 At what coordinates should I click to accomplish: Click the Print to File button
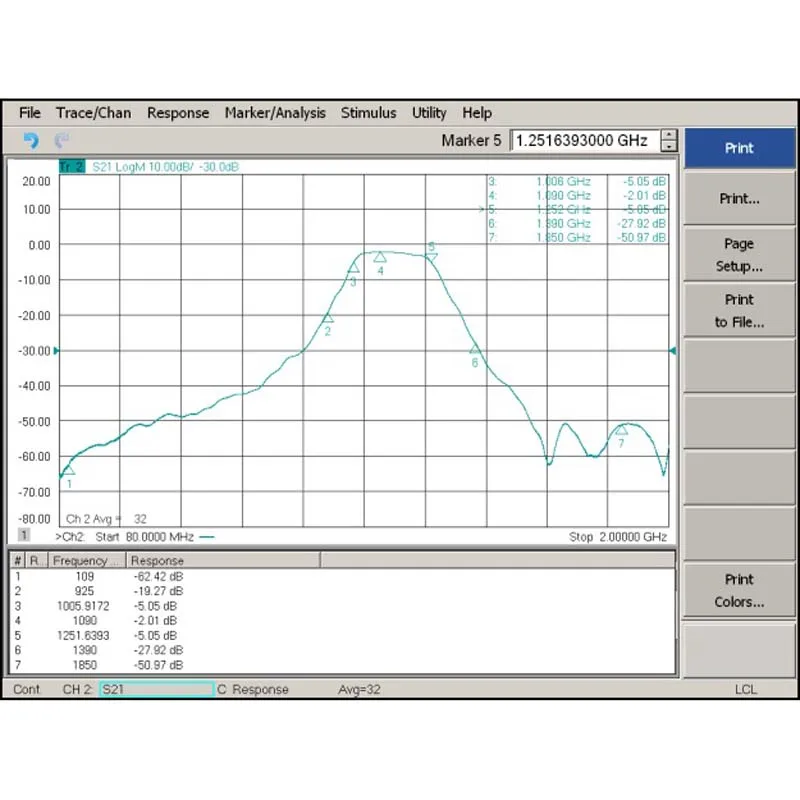(739, 311)
